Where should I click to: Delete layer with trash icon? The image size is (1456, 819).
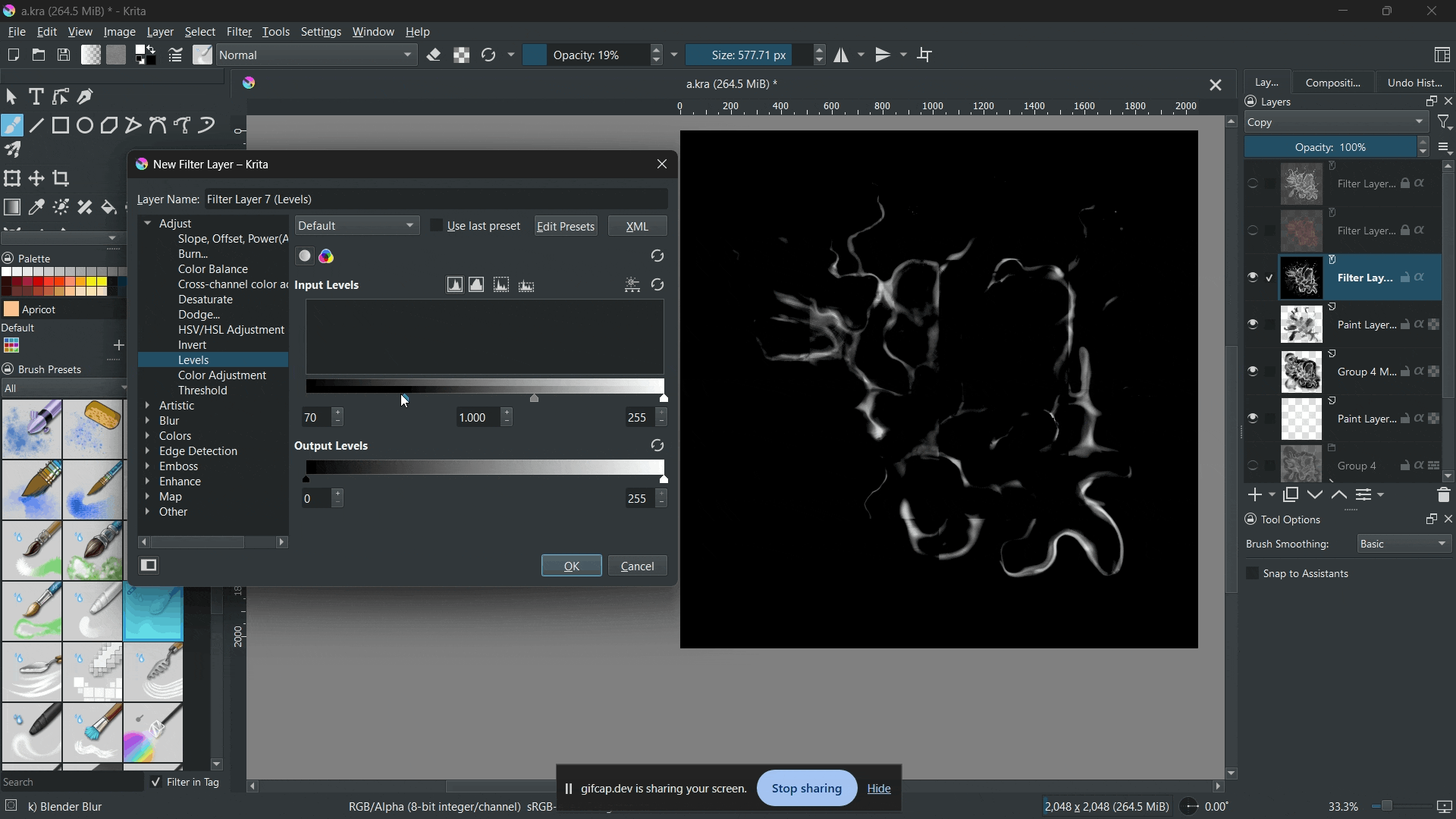tap(1443, 496)
